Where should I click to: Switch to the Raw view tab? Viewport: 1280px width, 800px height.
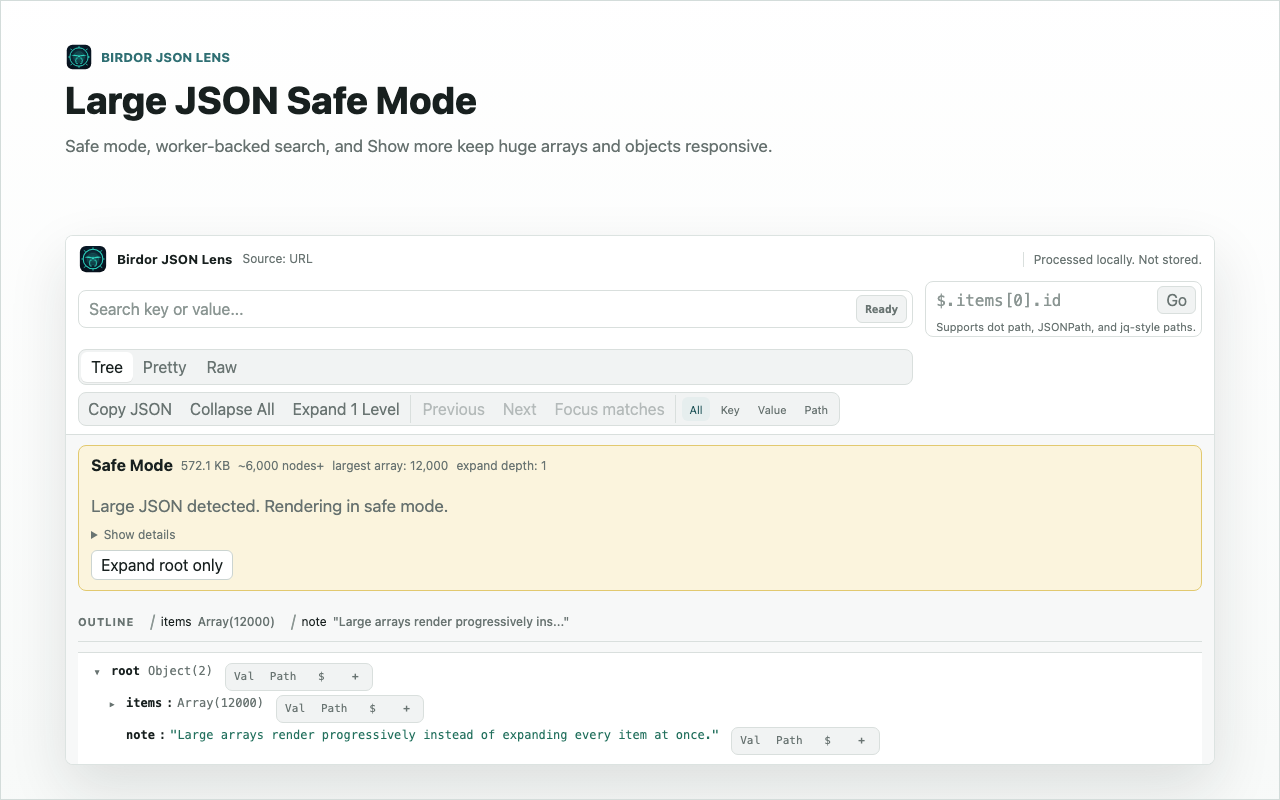[221, 367]
